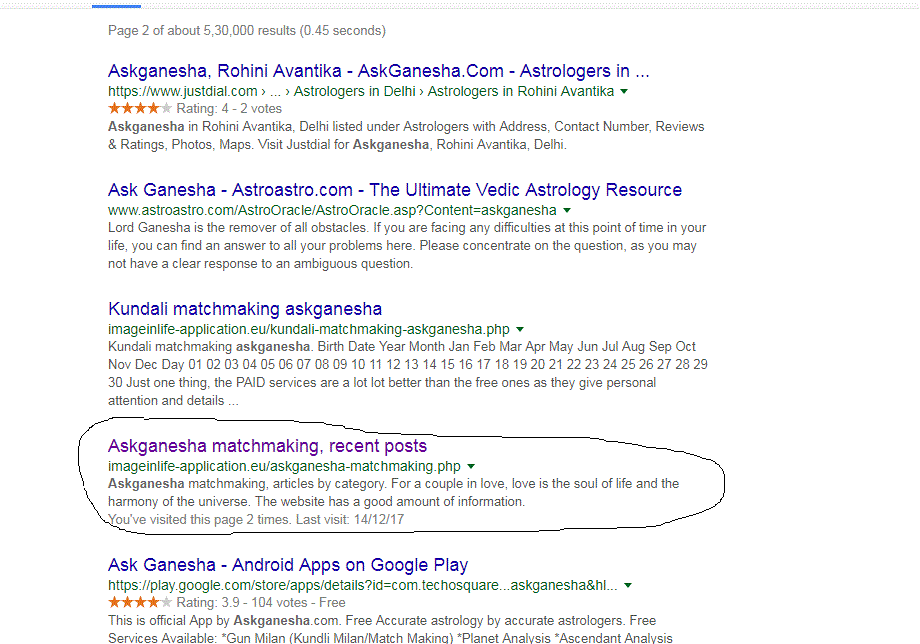
Task: Open 'Kundali matchmaking askganesha' result title
Action: pyautogui.click(x=245, y=309)
